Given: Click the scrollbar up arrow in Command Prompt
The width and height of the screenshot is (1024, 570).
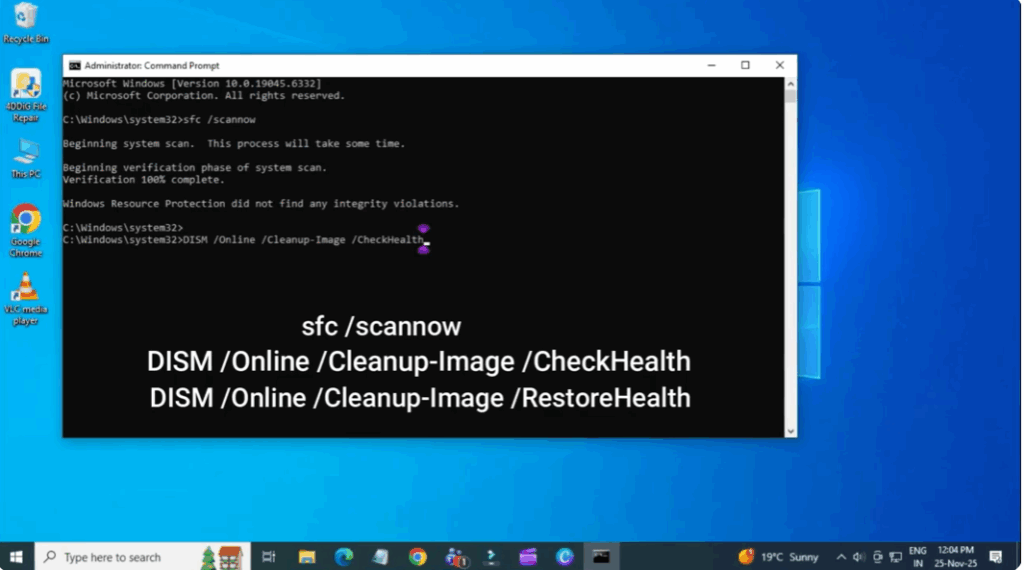Looking at the screenshot, I should [790, 84].
